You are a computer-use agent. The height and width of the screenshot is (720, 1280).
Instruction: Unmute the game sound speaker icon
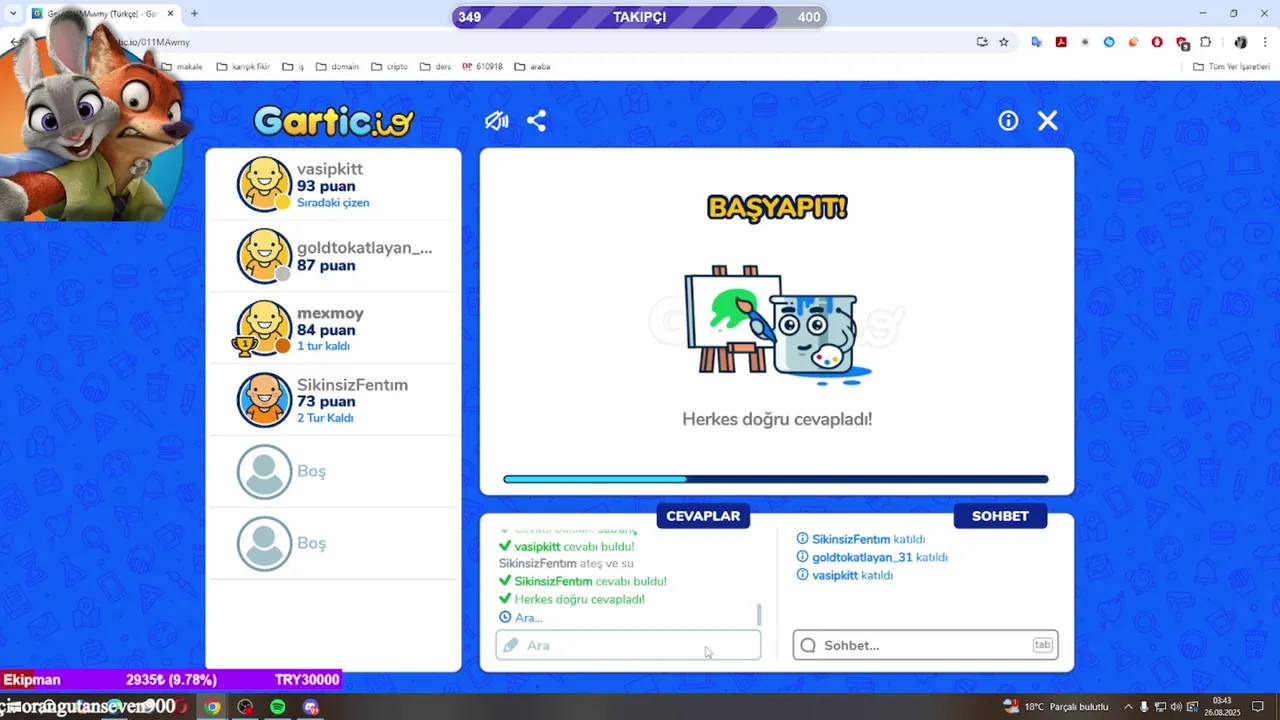tap(497, 121)
